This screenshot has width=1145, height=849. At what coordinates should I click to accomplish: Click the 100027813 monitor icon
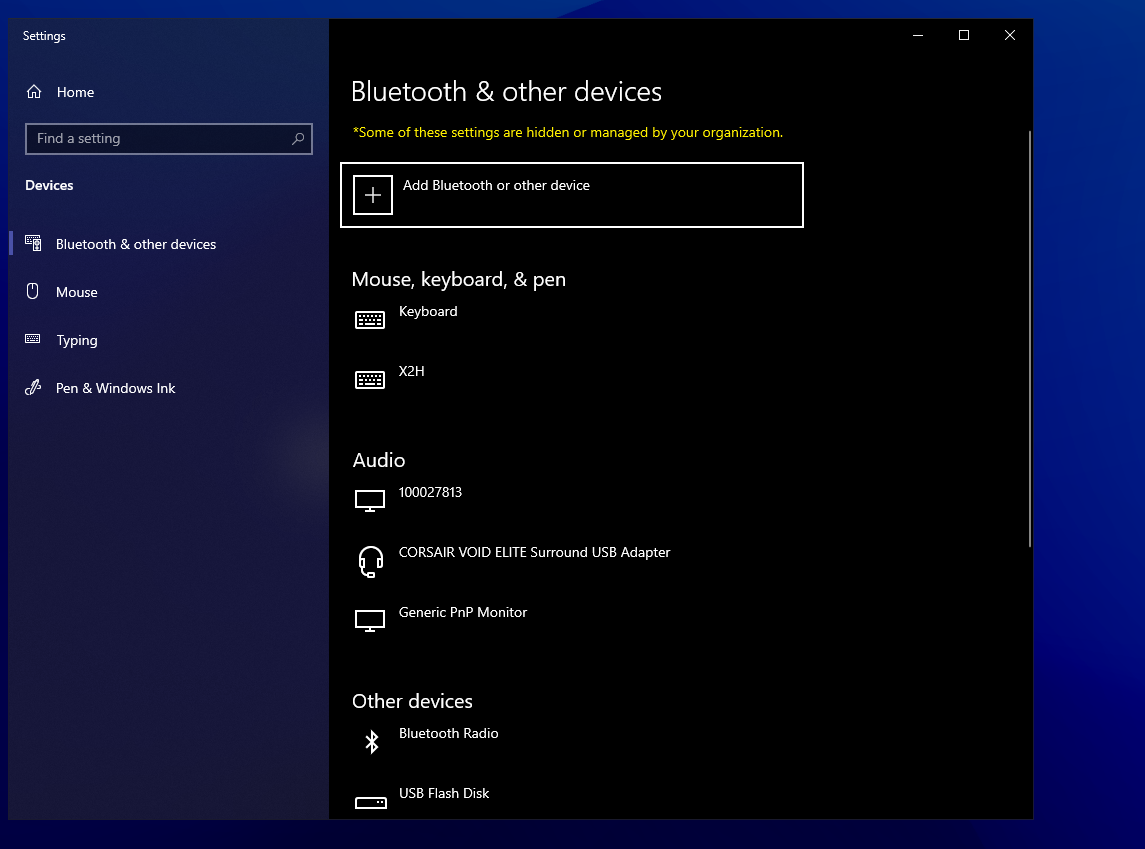point(370,500)
